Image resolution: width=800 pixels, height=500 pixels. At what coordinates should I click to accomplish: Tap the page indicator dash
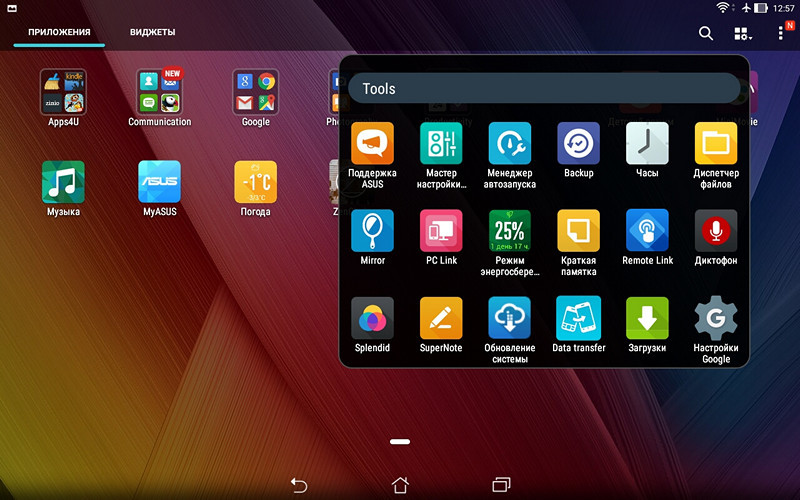tap(400, 442)
